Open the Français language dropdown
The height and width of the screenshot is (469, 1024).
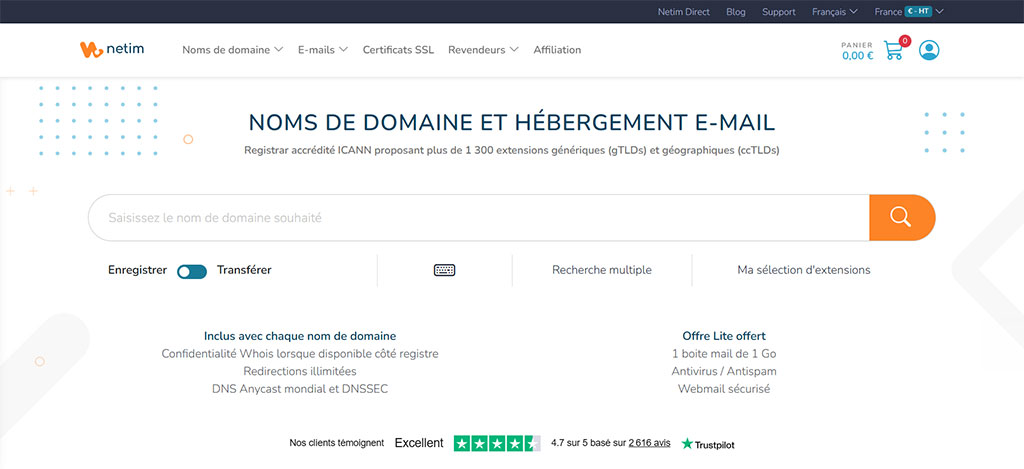(x=835, y=12)
